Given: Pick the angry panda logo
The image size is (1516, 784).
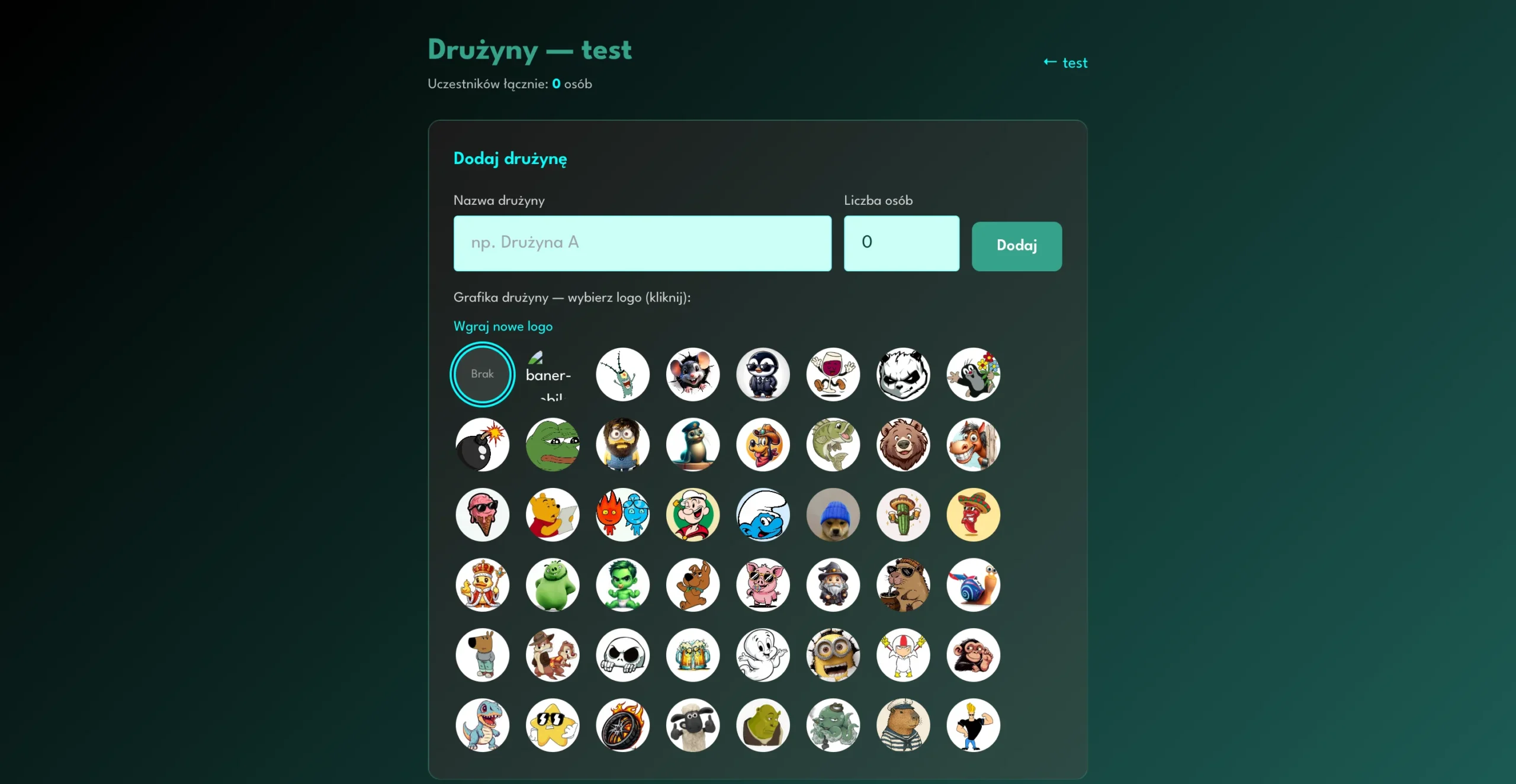Looking at the screenshot, I should click(903, 374).
